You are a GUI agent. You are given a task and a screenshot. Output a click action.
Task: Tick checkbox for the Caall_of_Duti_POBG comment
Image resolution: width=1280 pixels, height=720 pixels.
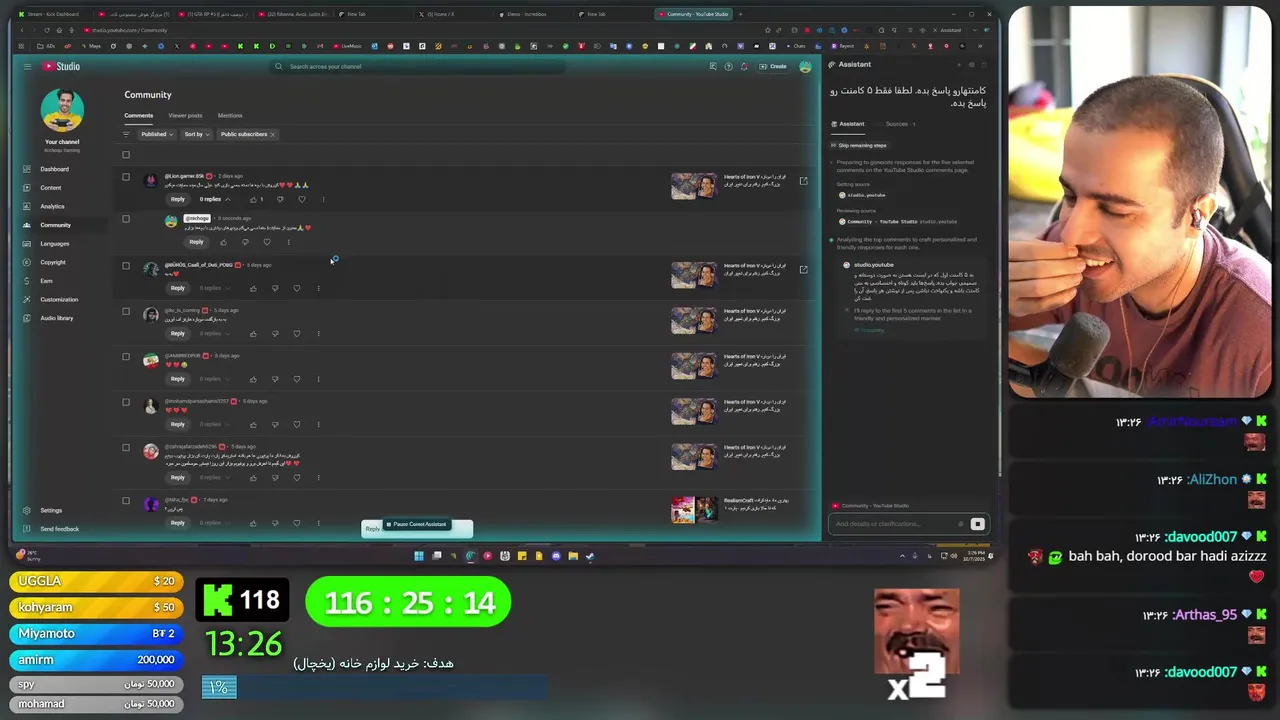126,266
